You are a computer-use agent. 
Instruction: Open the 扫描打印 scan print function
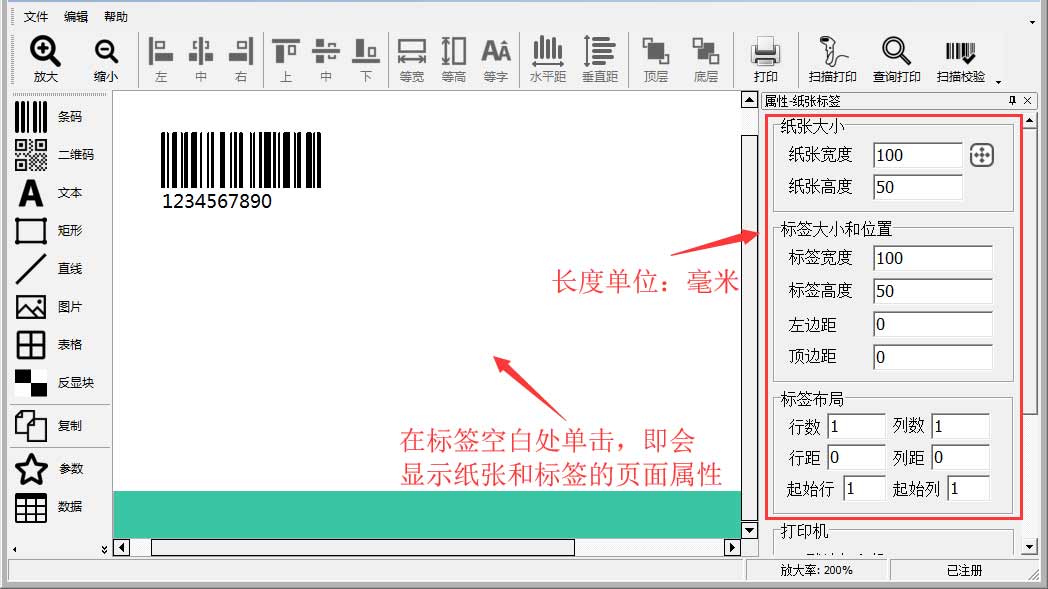pyautogui.click(x=832, y=58)
